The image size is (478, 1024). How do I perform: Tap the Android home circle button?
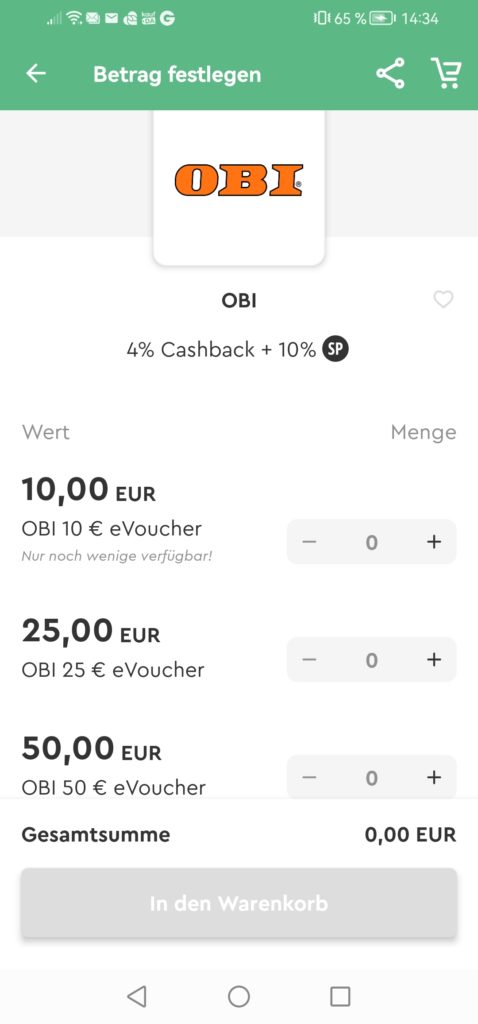(x=239, y=996)
